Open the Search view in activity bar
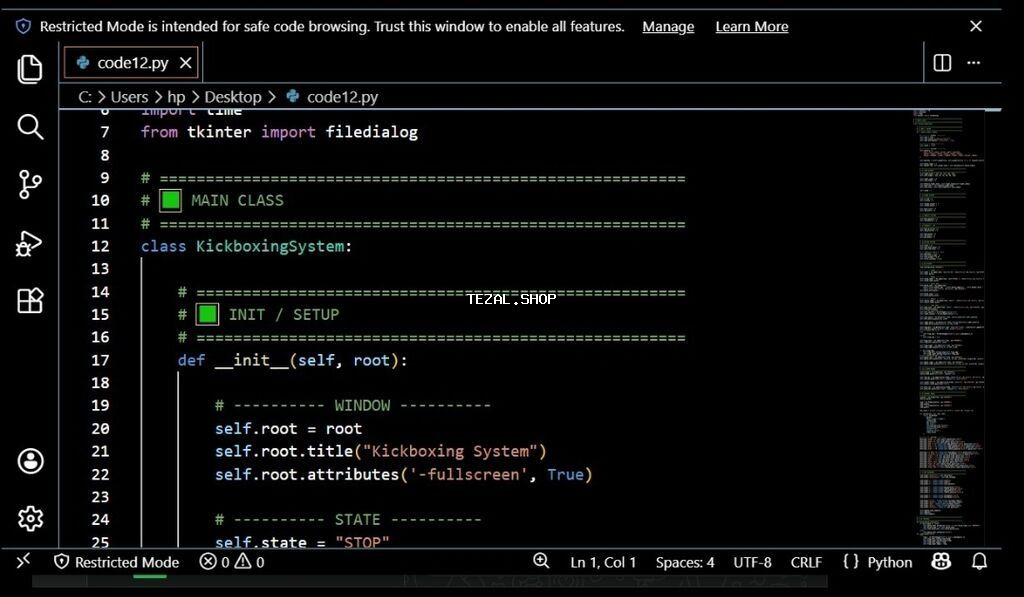This screenshot has height=597, width=1024. coord(30,127)
